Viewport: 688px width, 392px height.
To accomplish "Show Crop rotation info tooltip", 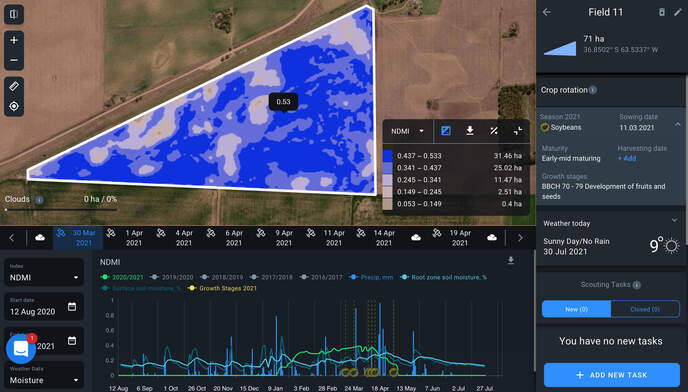I will 593,90.
